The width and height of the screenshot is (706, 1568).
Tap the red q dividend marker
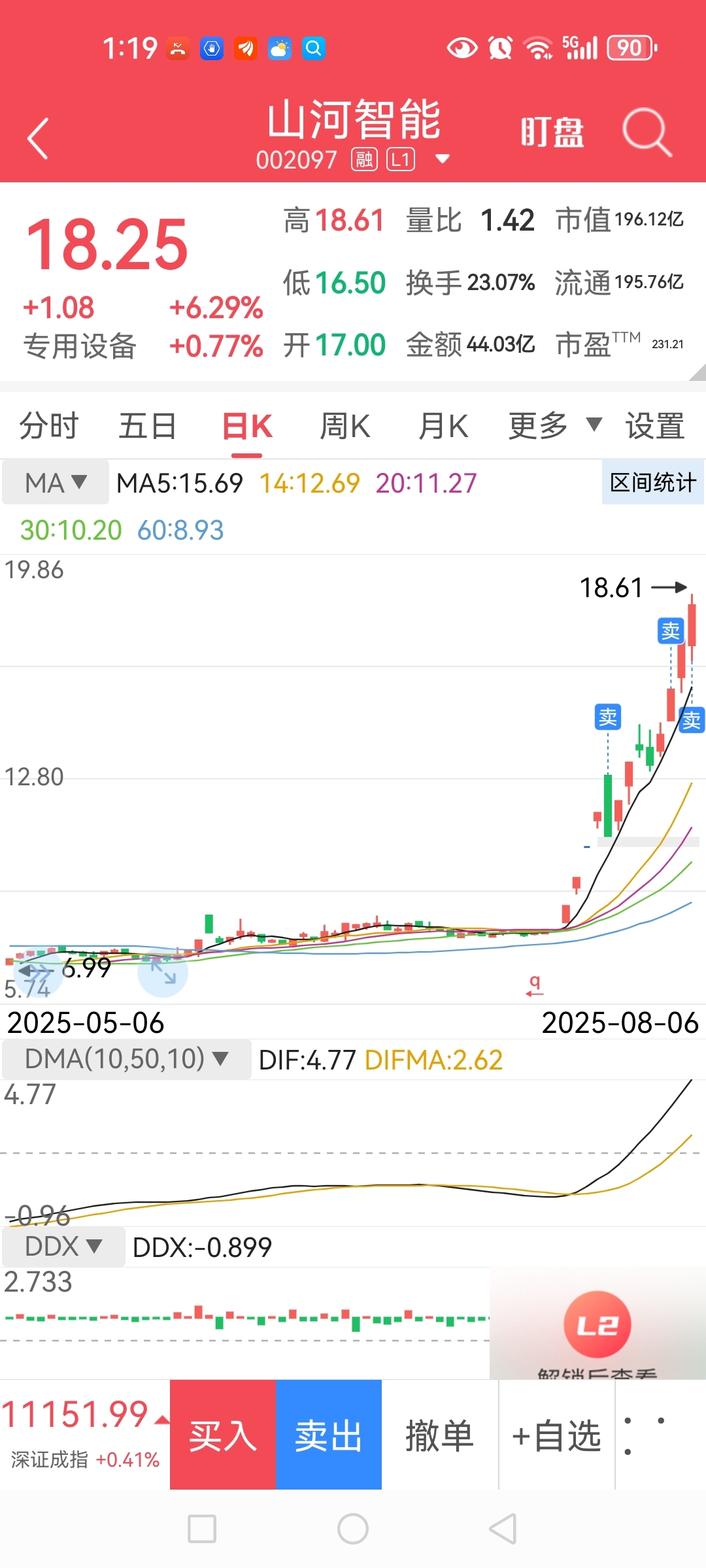click(535, 986)
